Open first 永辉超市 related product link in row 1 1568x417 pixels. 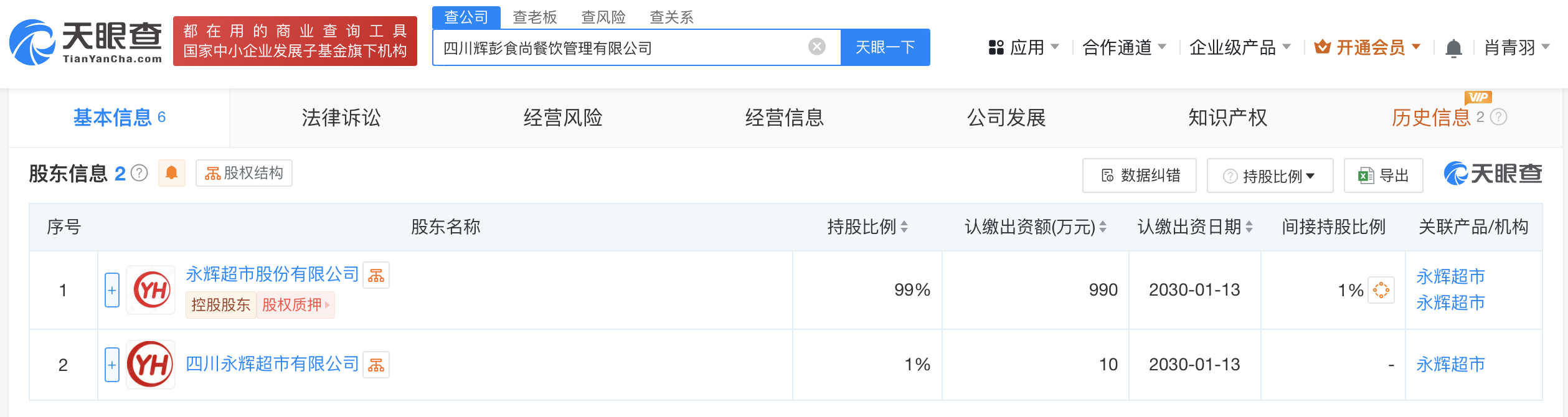tap(1450, 276)
